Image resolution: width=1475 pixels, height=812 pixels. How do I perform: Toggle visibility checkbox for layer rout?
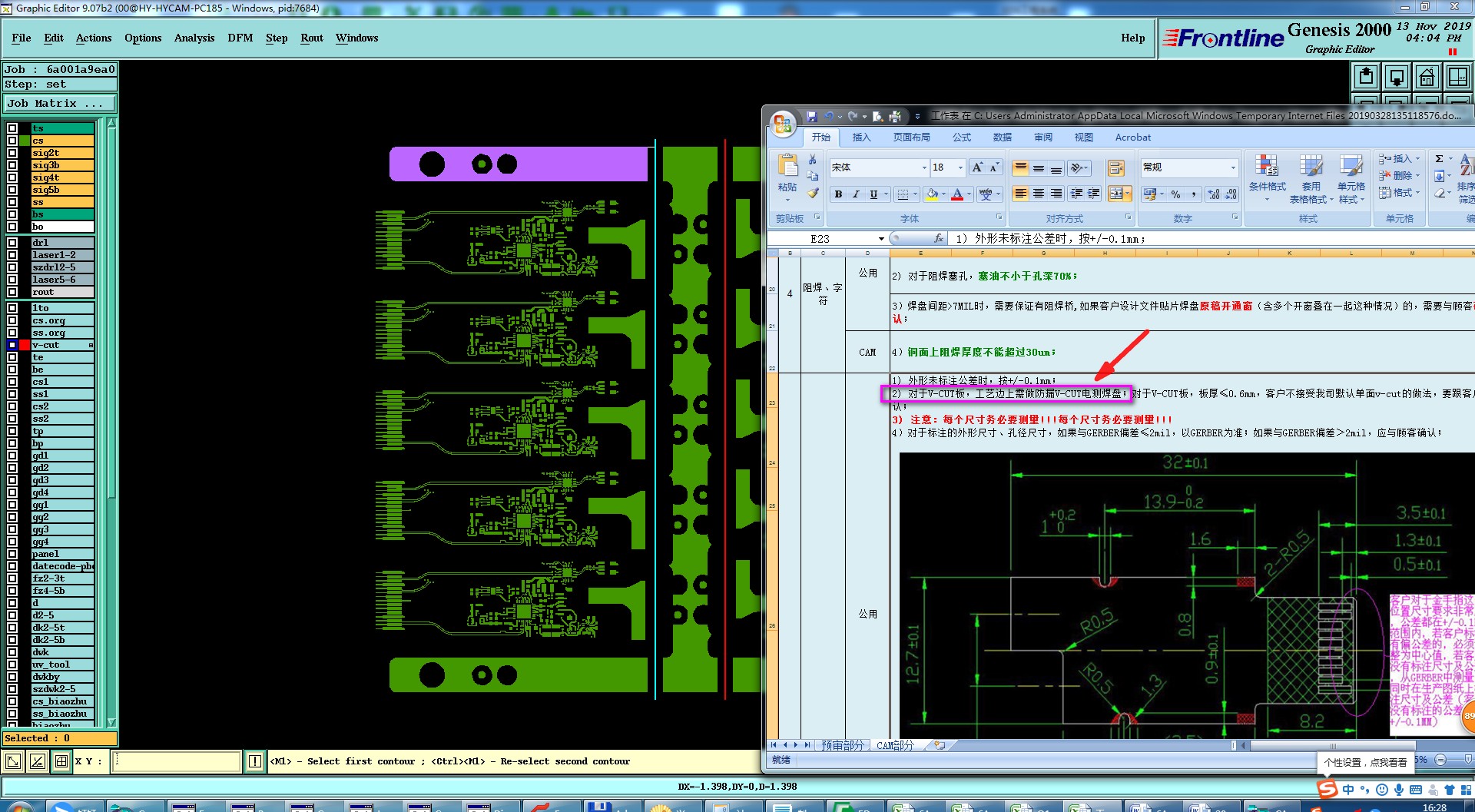click(x=12, y=292)
